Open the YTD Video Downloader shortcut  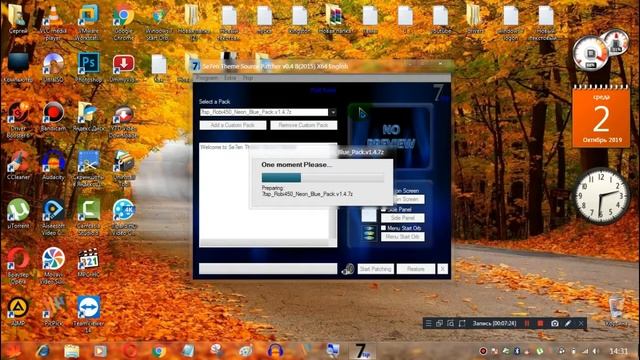[x=124, y=121]
